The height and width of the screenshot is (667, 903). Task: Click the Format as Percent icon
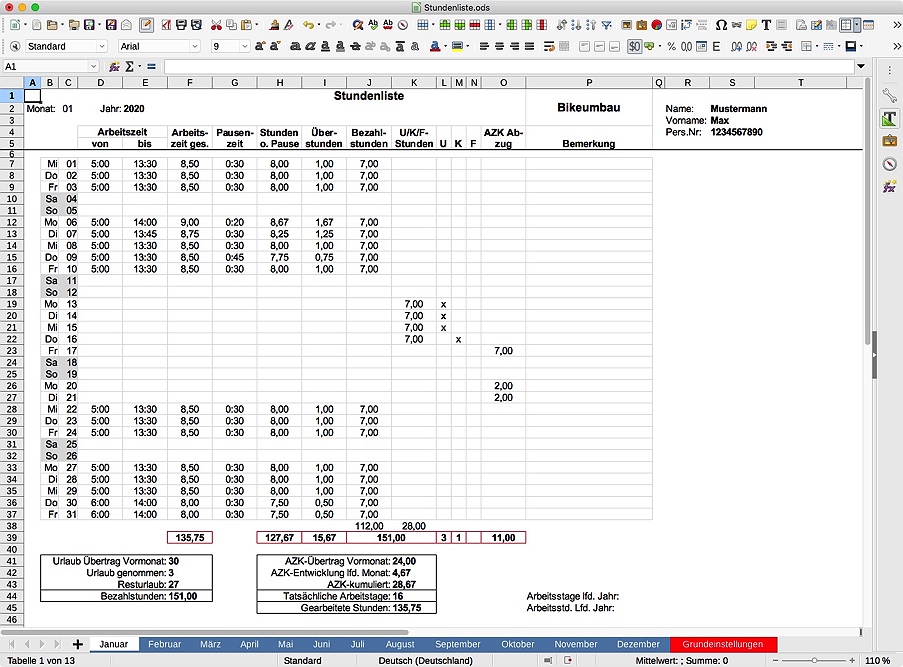pos(671,46)
